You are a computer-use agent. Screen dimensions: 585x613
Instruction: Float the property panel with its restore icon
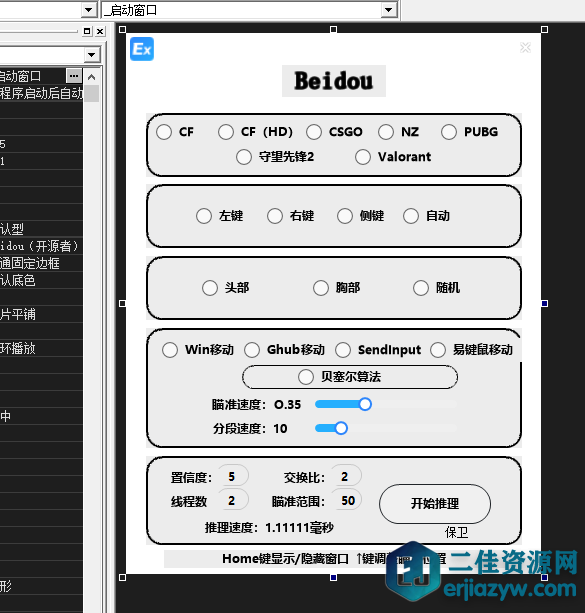87,31
